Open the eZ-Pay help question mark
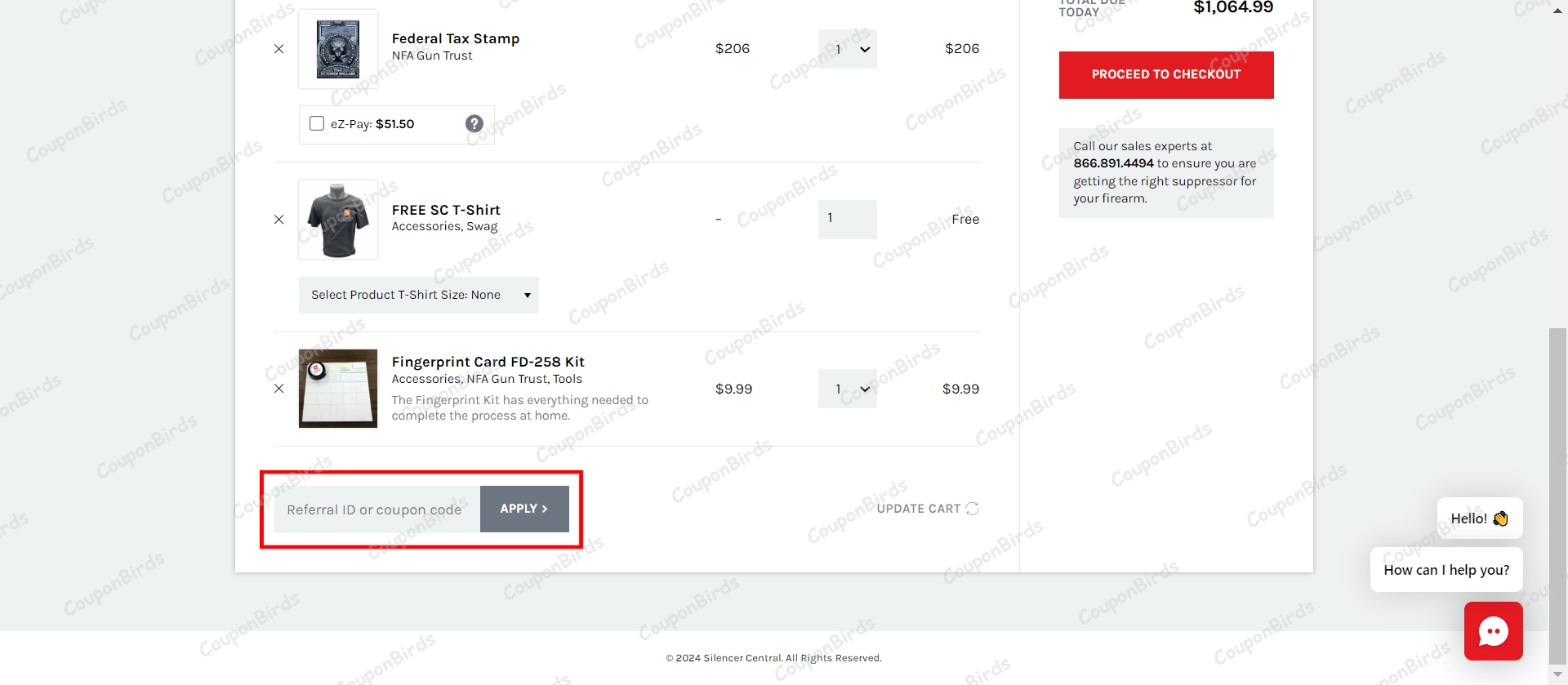 (x=474, y=123)
